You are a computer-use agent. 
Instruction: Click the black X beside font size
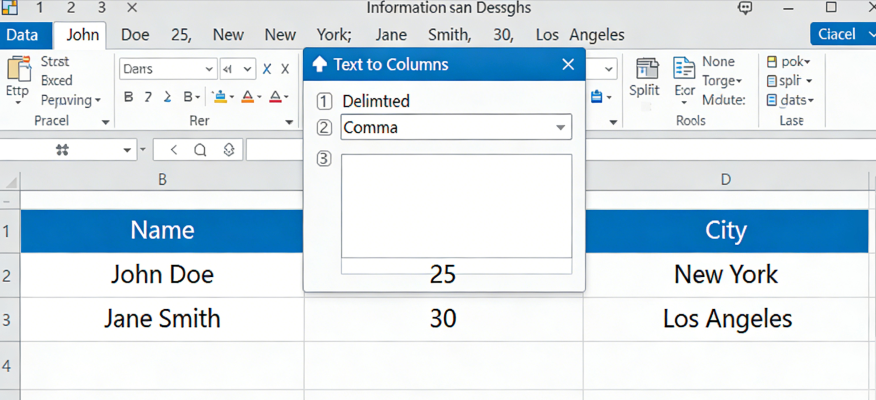pyautogui.click(x=285, y=69)
